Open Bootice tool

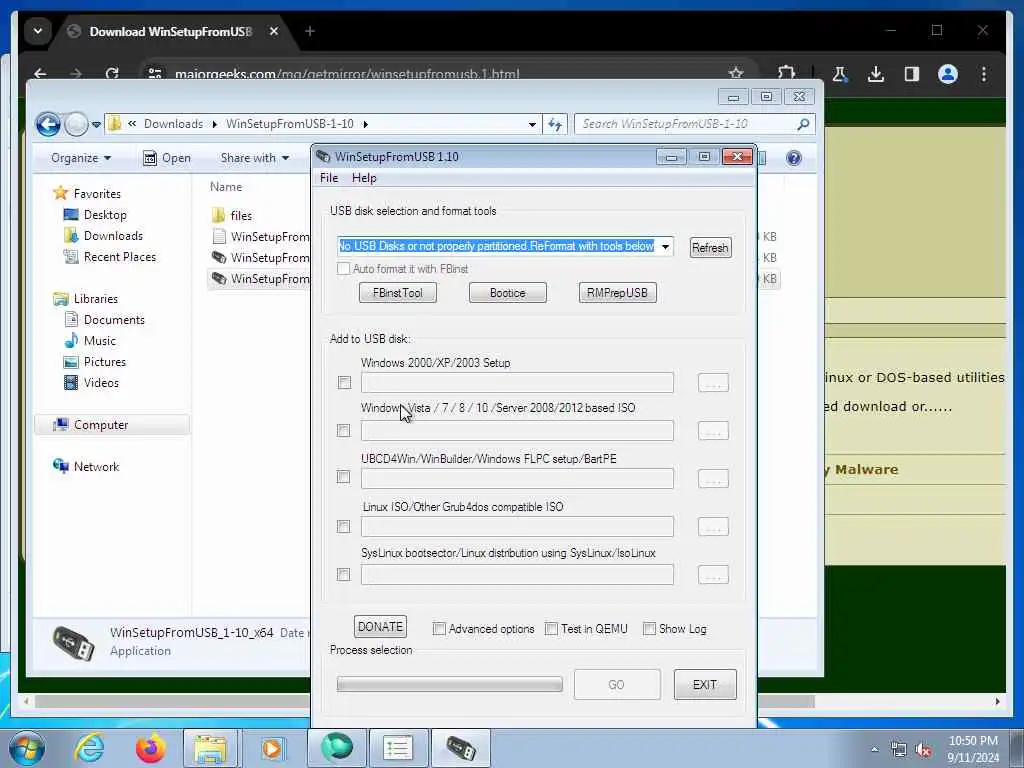click(507, 293)
